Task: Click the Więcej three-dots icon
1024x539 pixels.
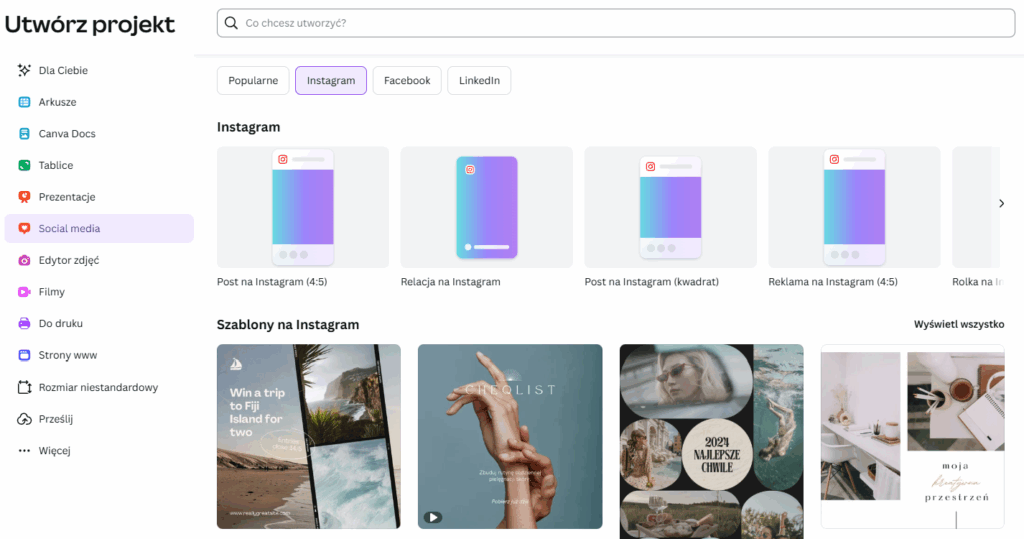Action: pos(24,451)
